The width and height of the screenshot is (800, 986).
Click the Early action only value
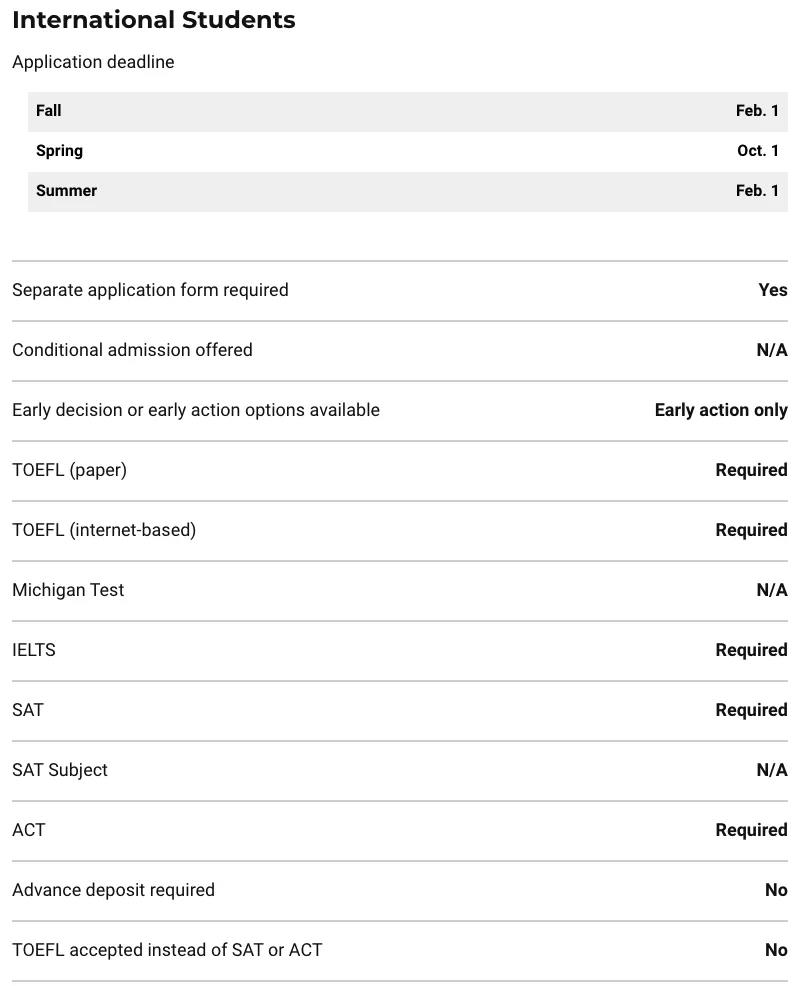tap(720, 410)
